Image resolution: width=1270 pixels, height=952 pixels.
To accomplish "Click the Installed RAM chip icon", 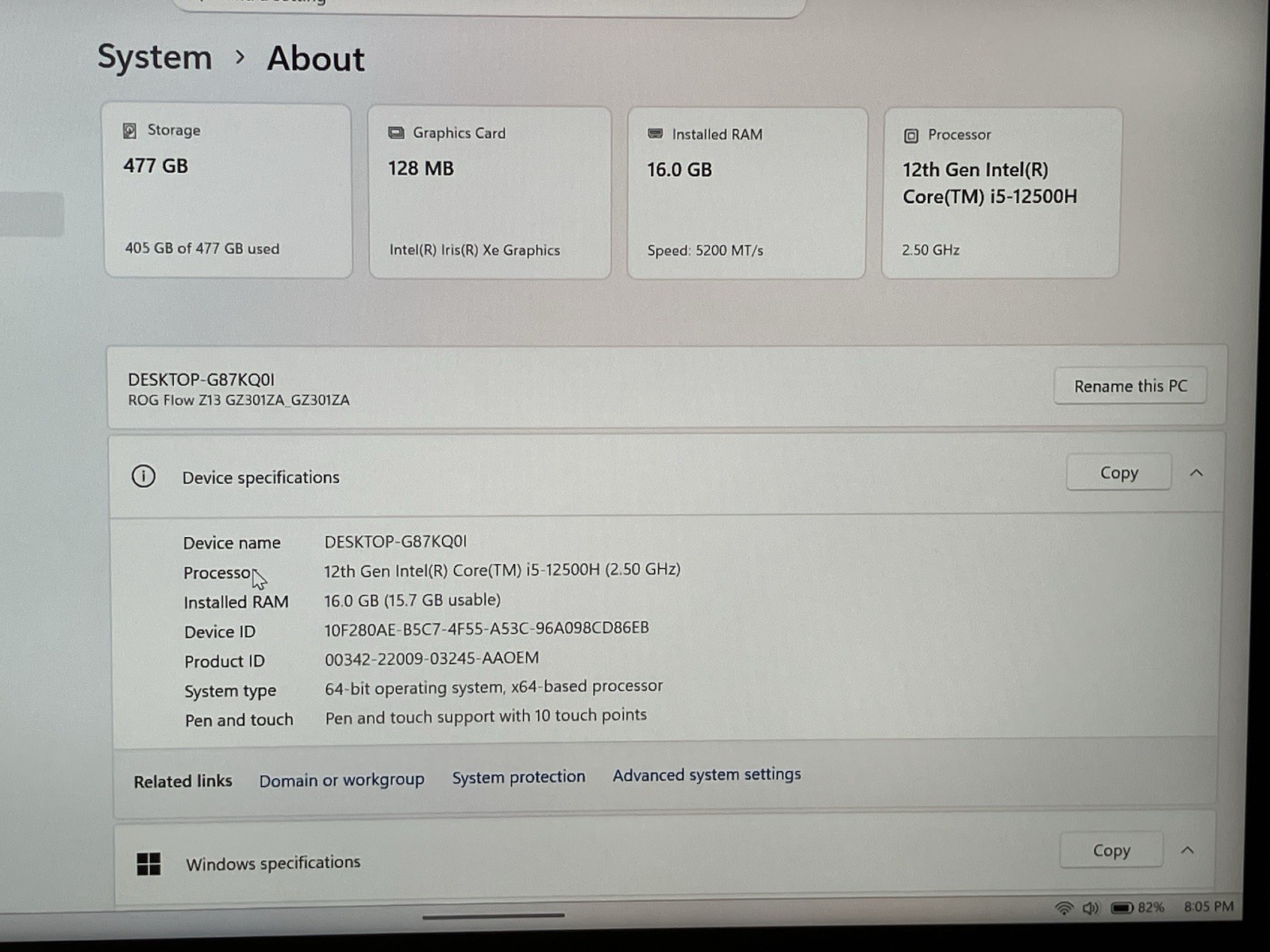I will tap(655, 133).
